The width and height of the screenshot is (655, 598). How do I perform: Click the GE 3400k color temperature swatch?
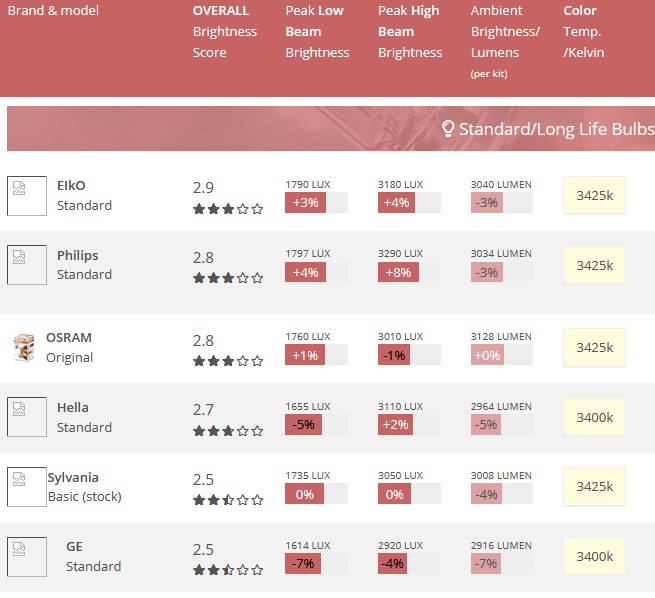click(x=594, y=557)
